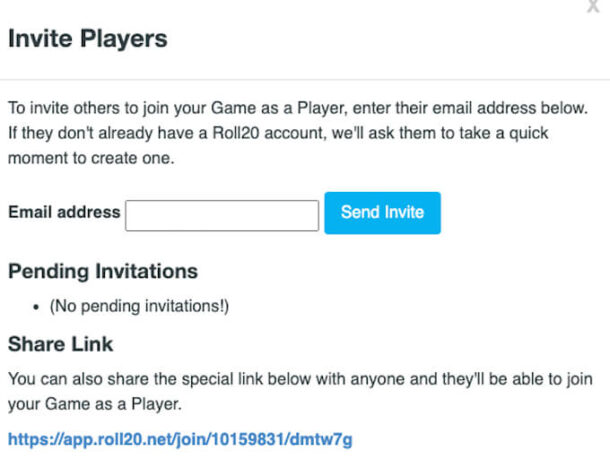
Task: Click the Send Invite button
Action: [x=382, y=213]
